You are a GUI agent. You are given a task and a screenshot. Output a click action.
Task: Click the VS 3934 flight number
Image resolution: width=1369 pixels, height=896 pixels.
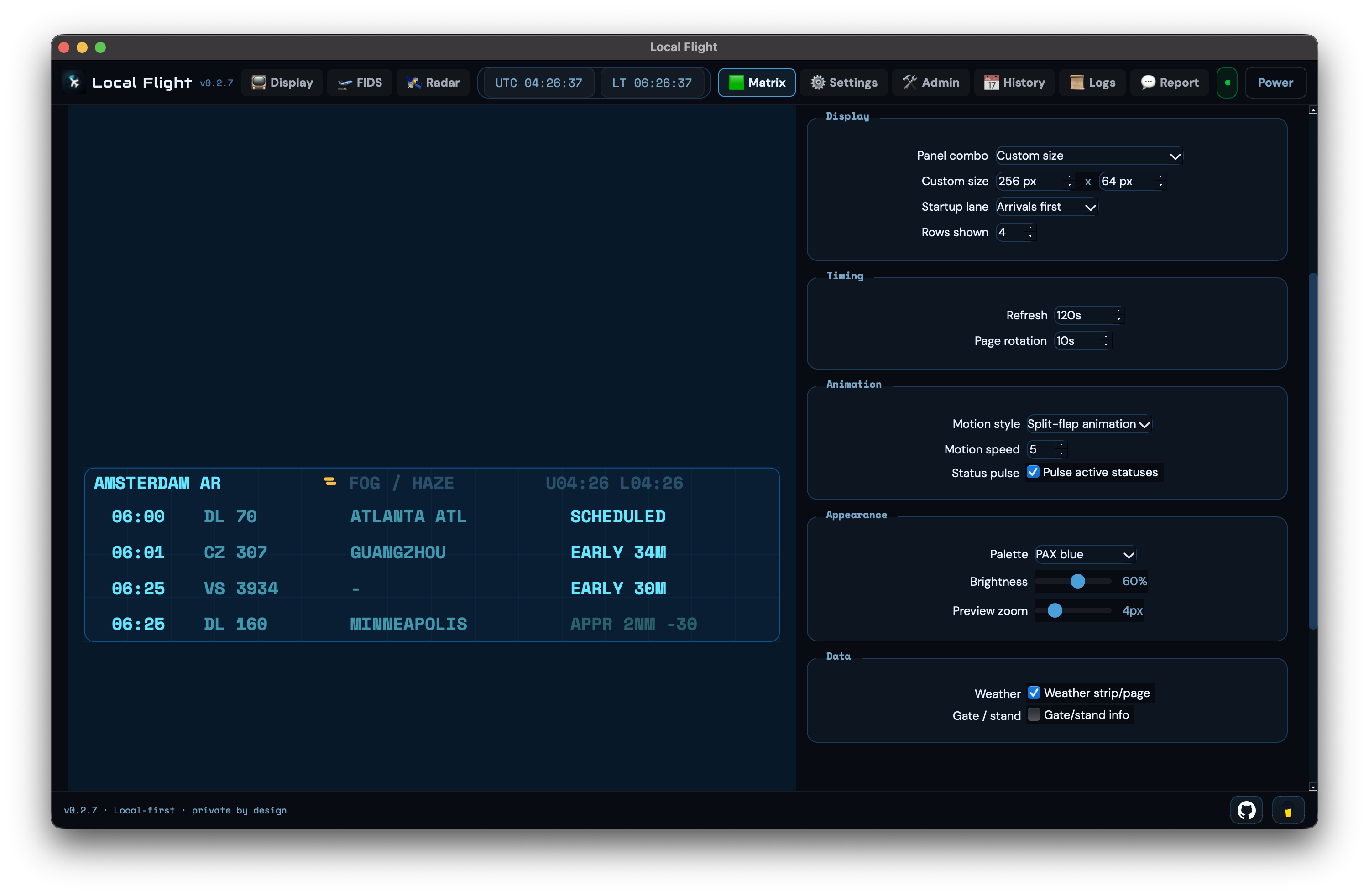coord(240,589)
